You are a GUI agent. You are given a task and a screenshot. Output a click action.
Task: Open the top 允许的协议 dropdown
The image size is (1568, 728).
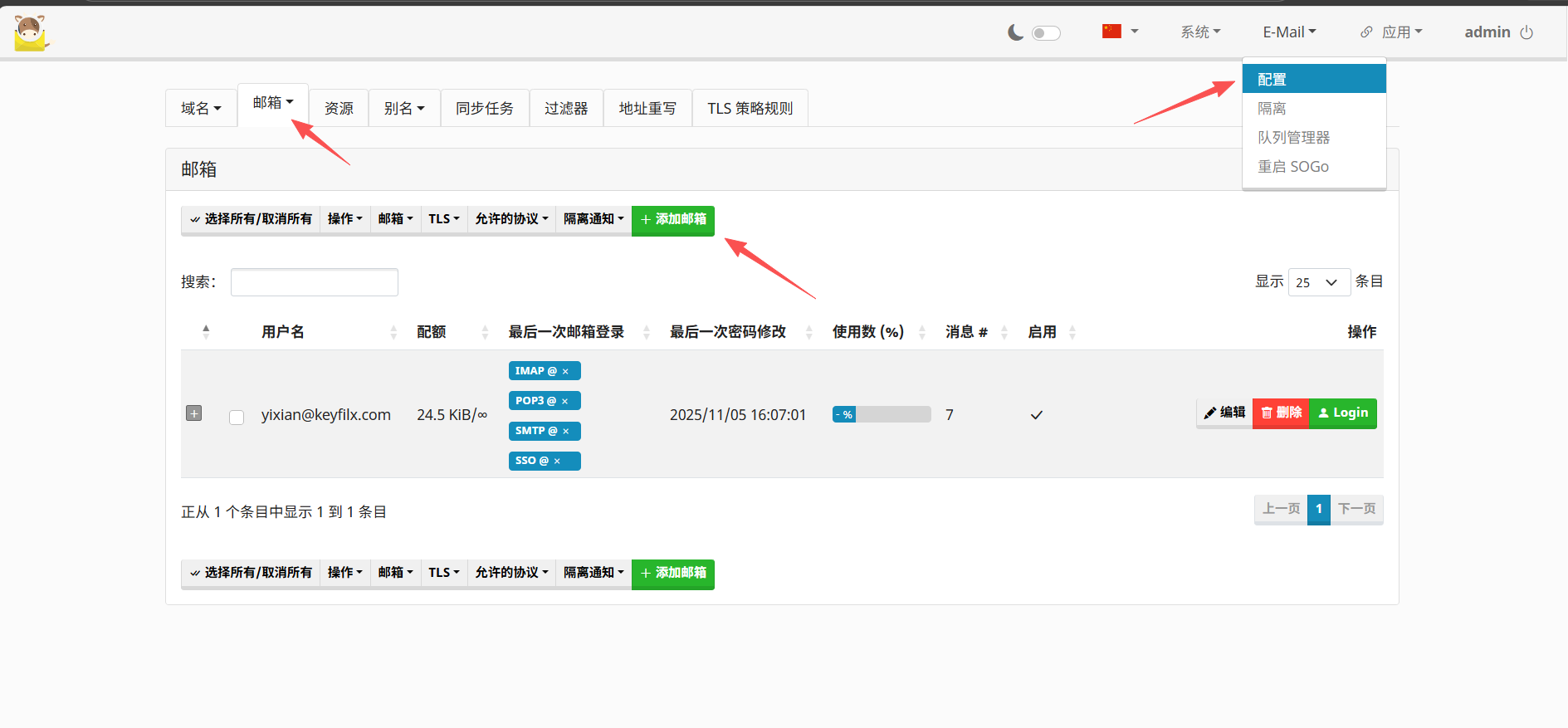(511, 219)
